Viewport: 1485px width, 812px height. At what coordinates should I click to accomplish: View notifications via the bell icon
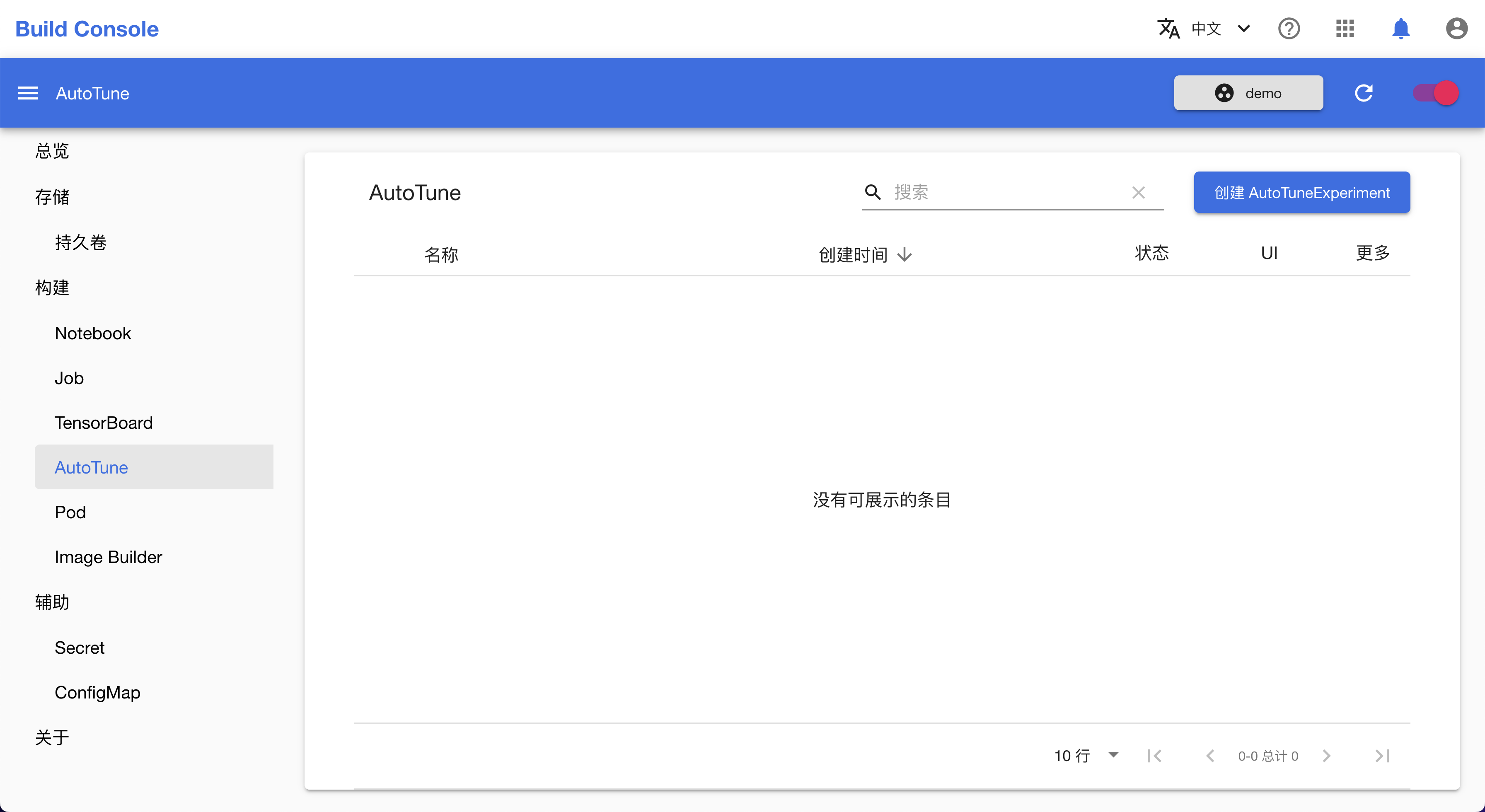pyautogui.click(x=1401, y=28)
